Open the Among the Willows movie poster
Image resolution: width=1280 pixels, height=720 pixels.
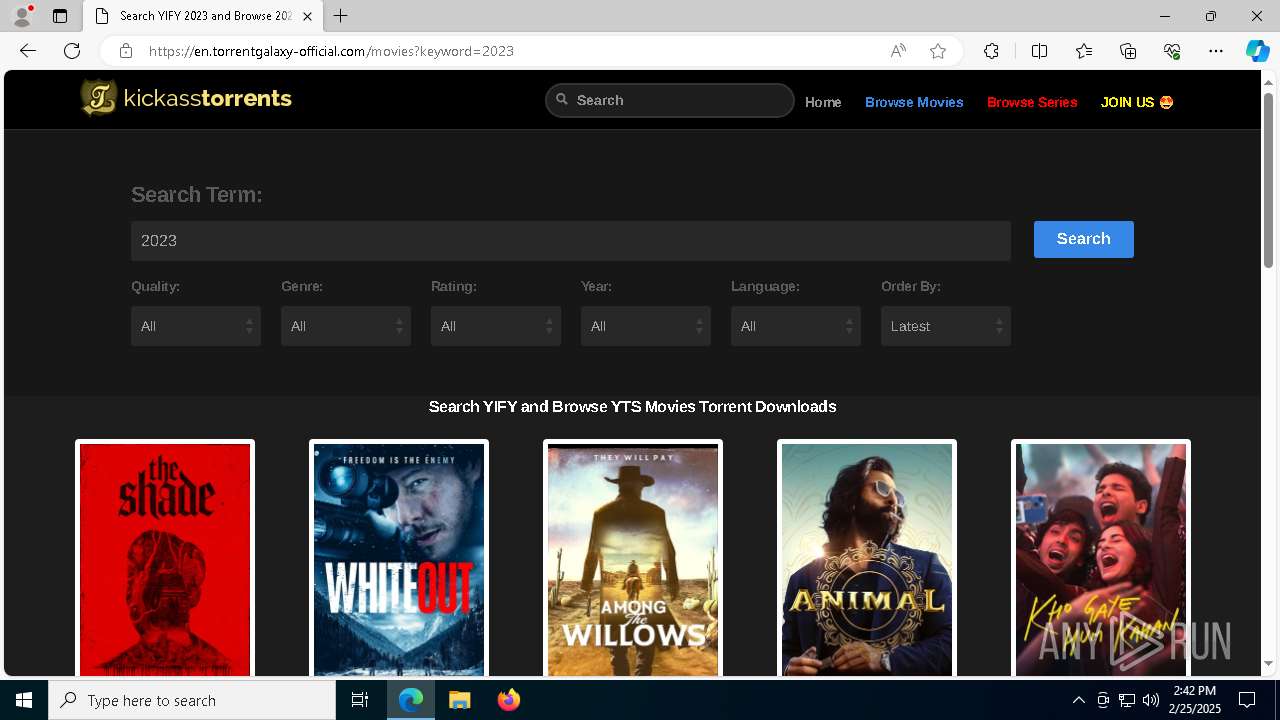(633, 559)
